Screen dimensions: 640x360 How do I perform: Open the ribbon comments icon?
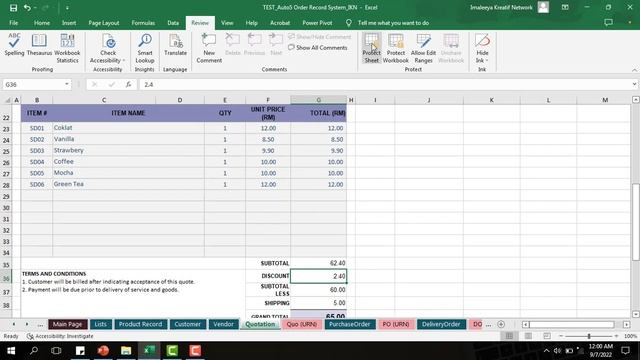[608, 23]
